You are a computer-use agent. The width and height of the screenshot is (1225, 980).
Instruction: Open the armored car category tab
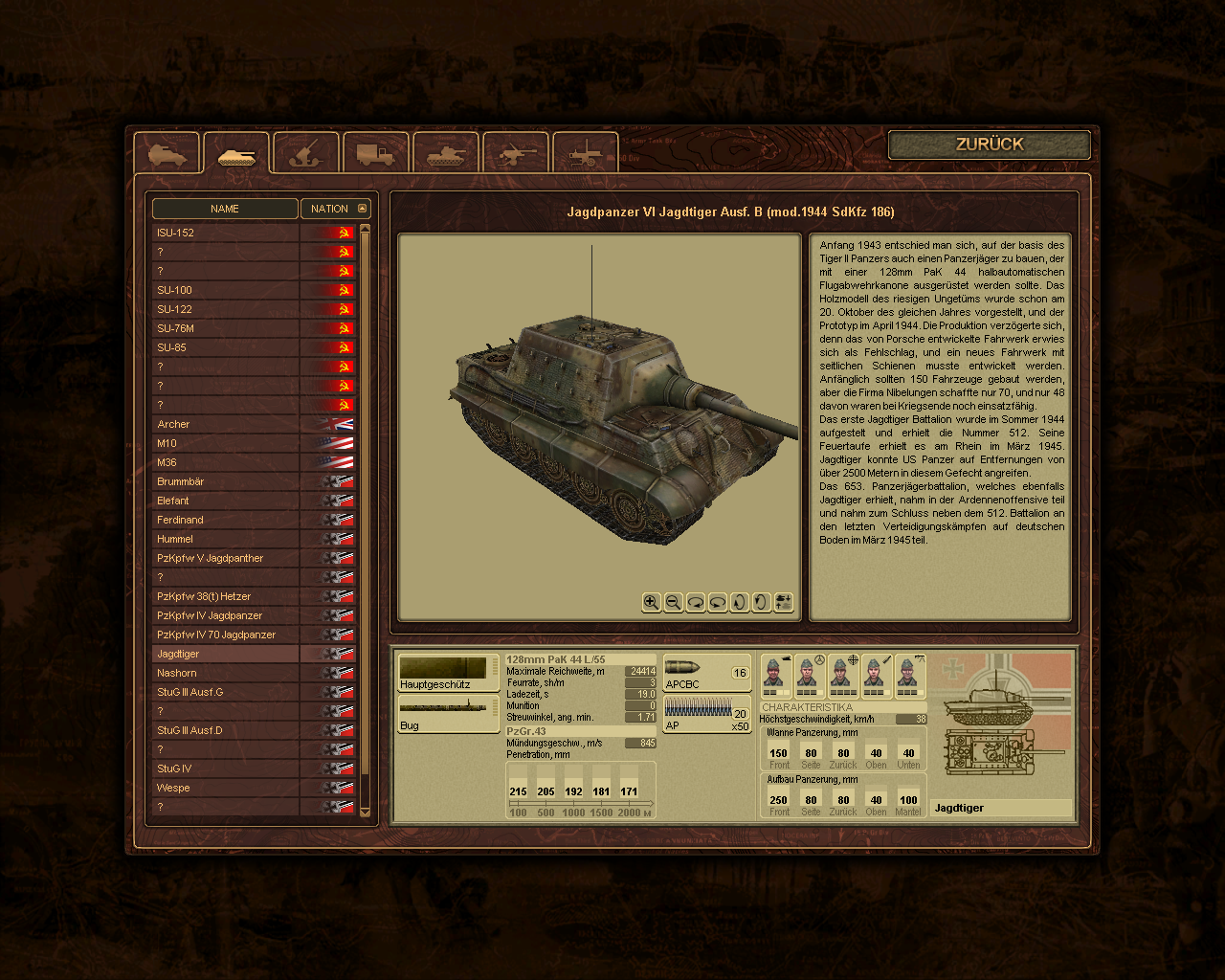[167, 153]
